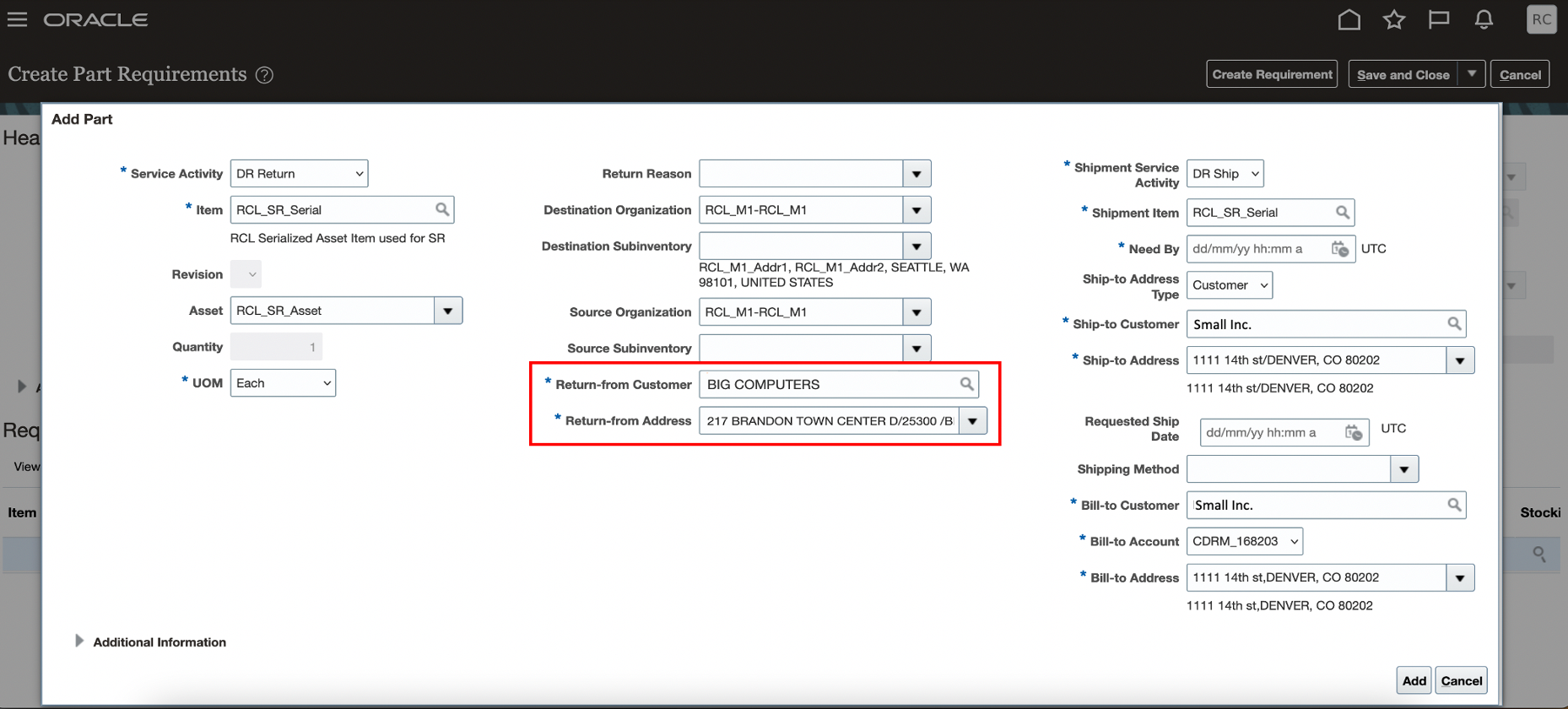
Task: Open the RC user profile menu
Action: click(x=1542, y=19)
